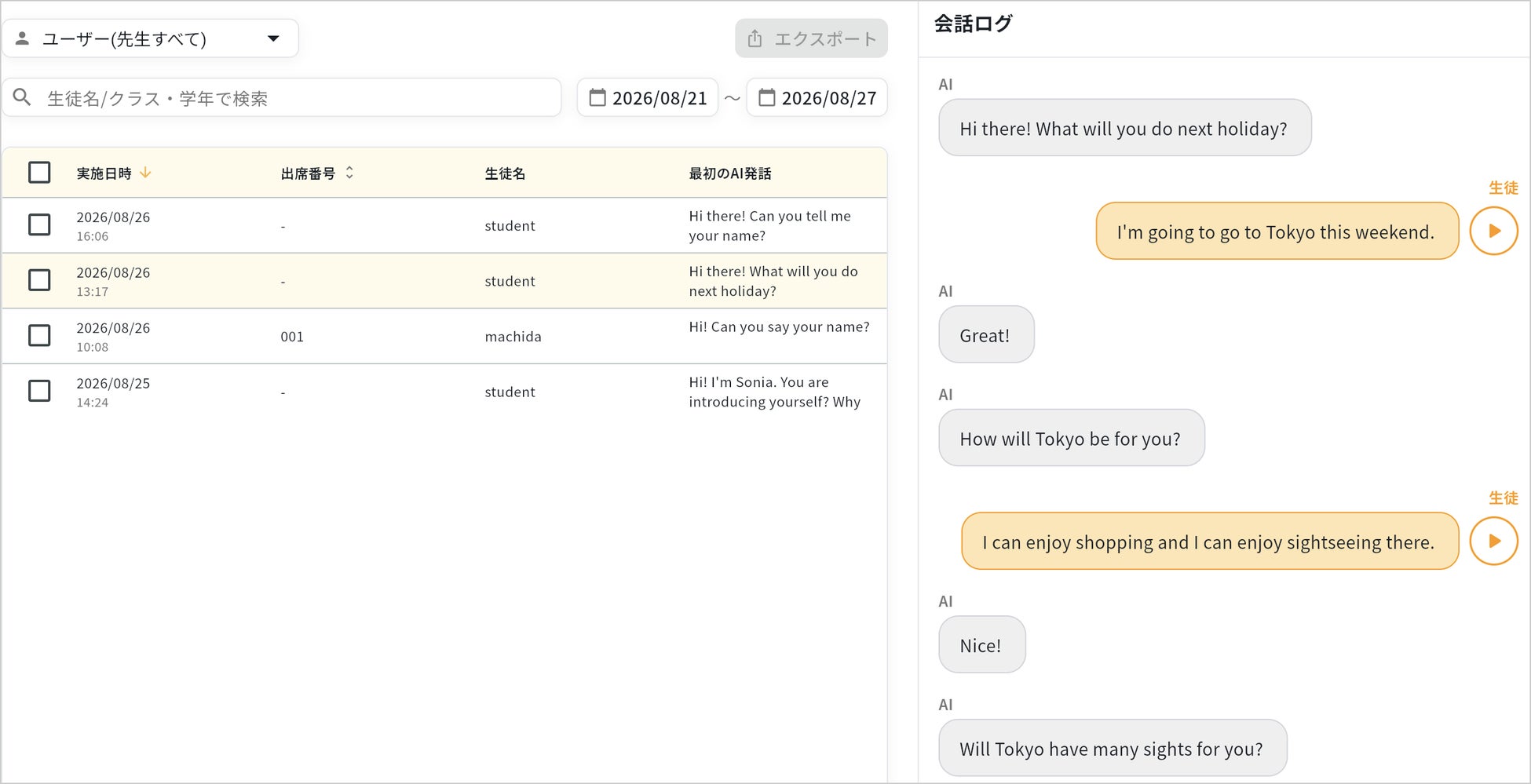This screenshot has height=784, width=1531.
Task: Open the end date picker 2026/08/27
Action: tap(817, 97)
